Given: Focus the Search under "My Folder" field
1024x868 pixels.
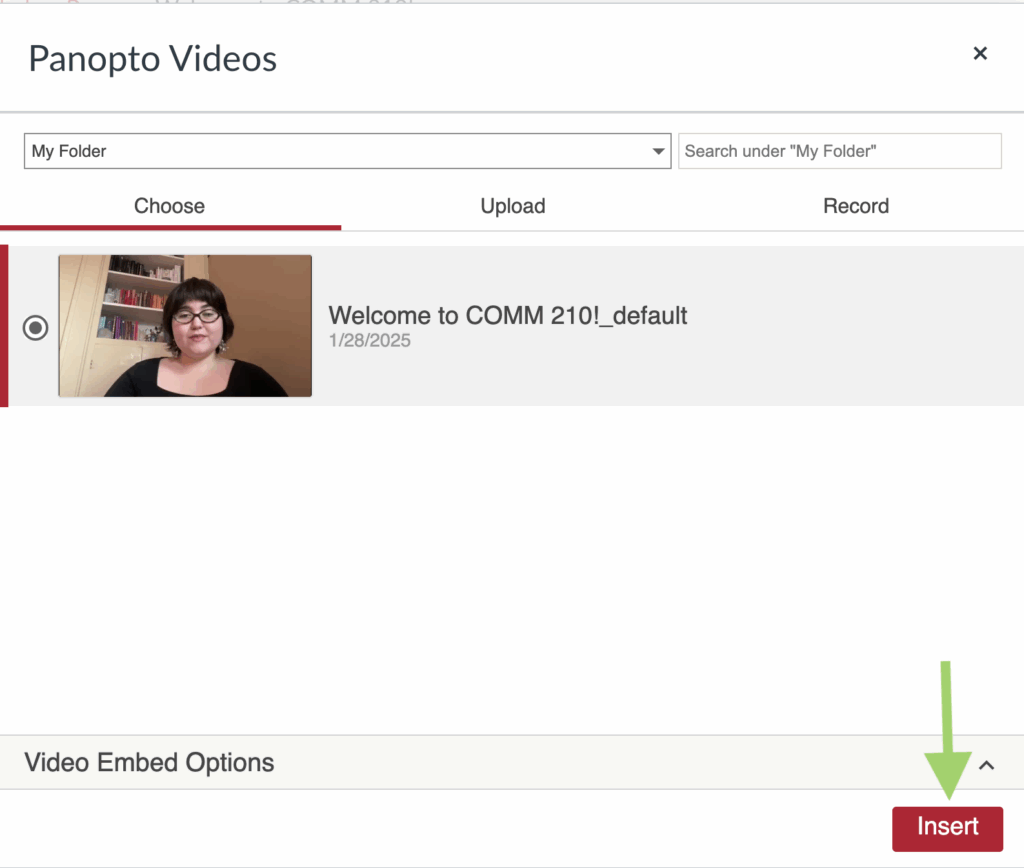Looking at the screenshot, I should pyautogui.click(x=839, y=152).
